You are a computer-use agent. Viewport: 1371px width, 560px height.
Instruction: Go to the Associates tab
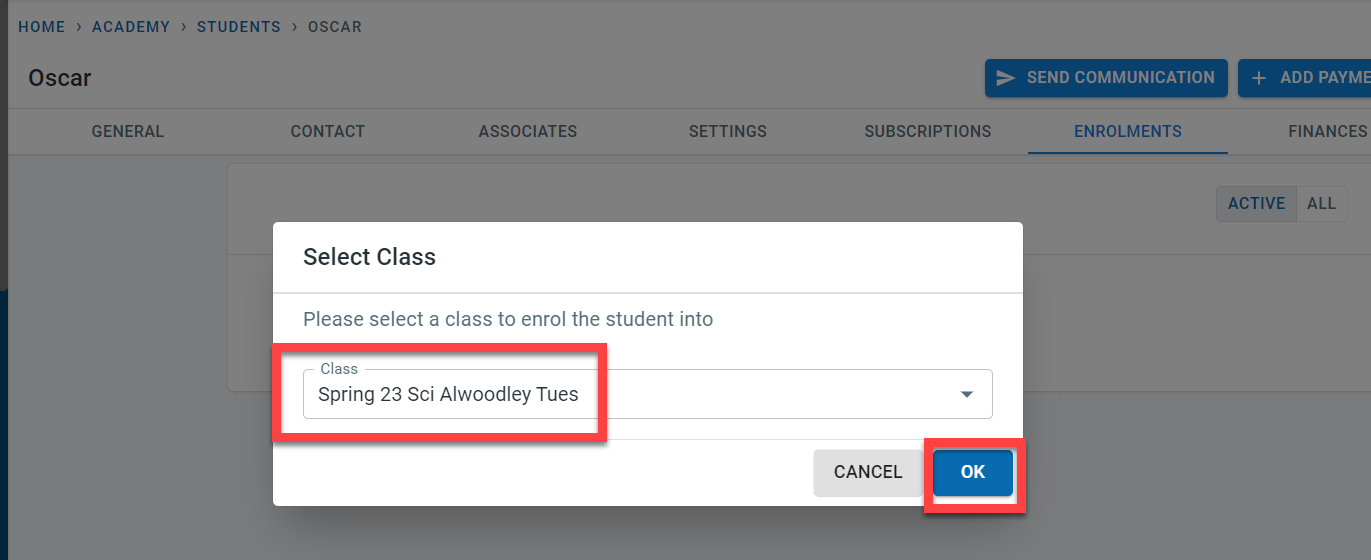[528, 131]
